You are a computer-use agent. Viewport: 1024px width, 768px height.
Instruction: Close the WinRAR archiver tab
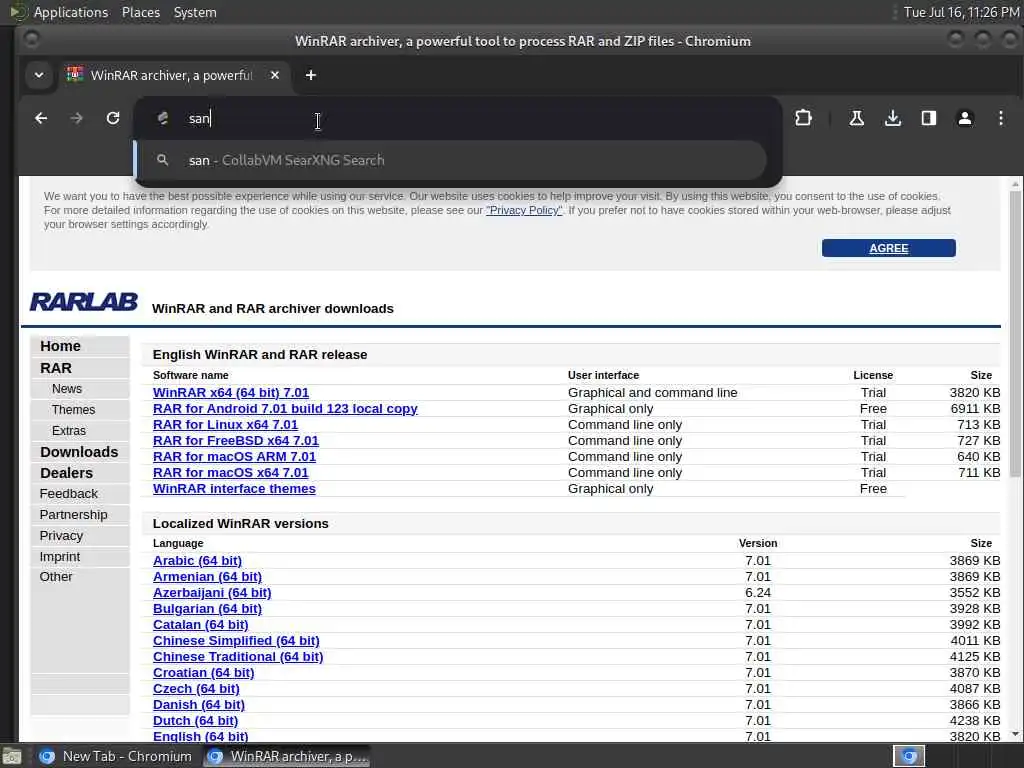pyautogui.click(x=275, y=75)
